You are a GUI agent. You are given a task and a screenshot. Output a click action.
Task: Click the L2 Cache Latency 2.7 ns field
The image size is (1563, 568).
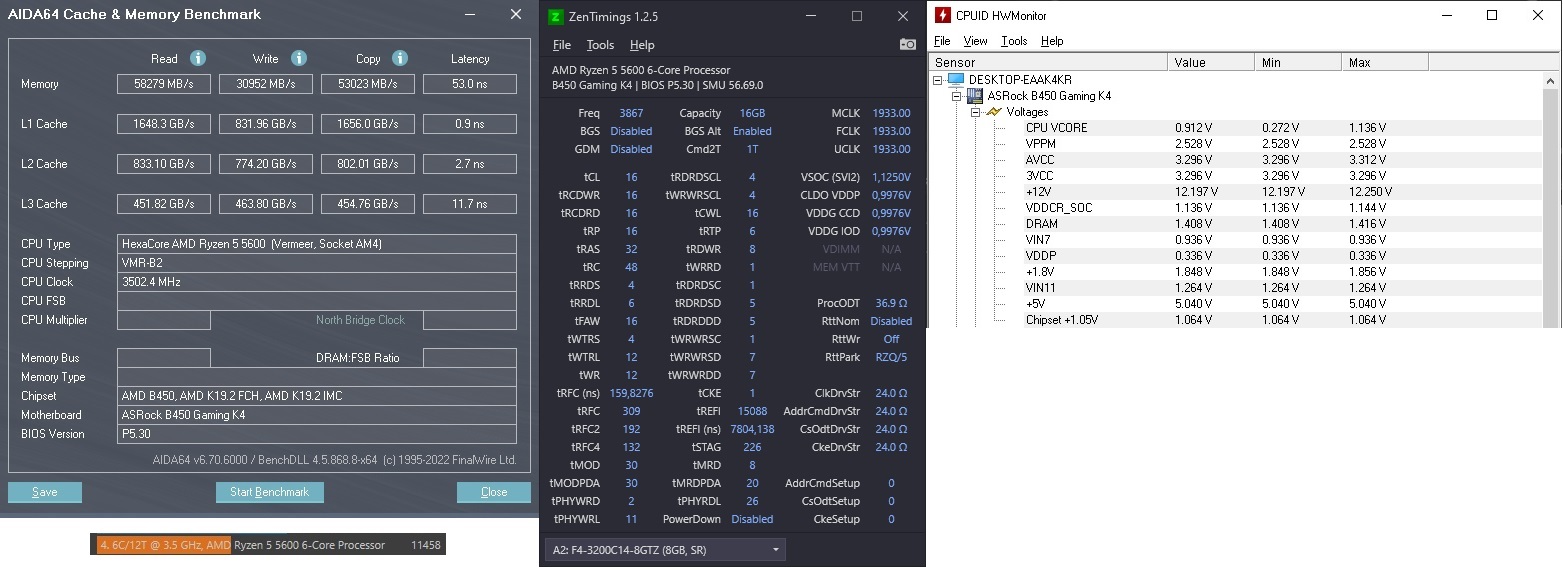[x=470, y=164]
